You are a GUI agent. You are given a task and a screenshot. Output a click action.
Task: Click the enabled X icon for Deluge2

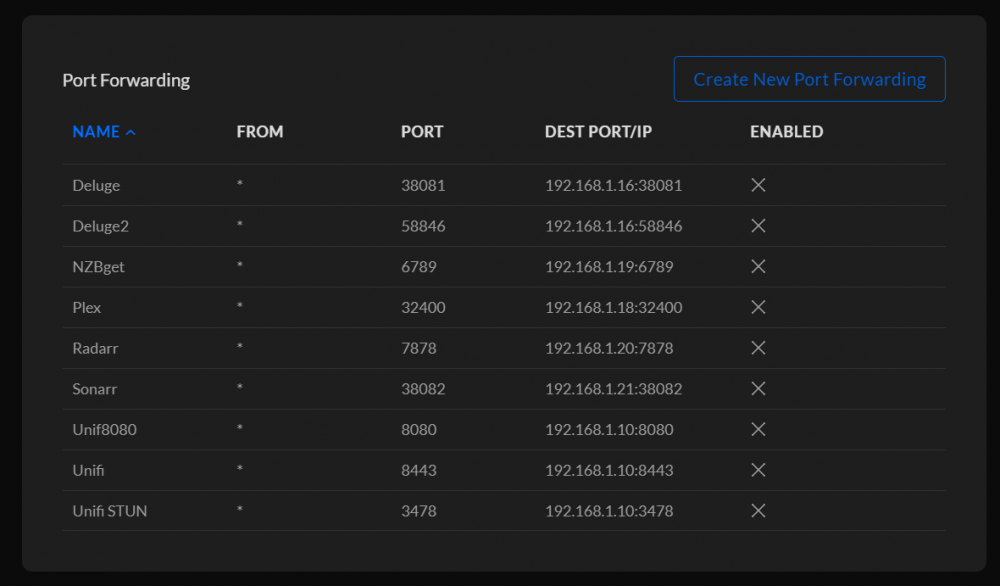pyautogui.click(x=758, y=226)
